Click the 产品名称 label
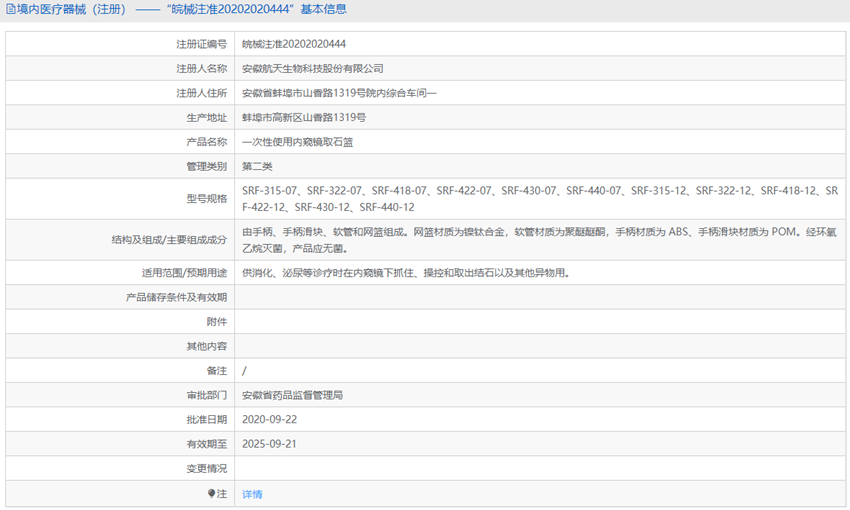850x510 pixels. click(207, 142)
